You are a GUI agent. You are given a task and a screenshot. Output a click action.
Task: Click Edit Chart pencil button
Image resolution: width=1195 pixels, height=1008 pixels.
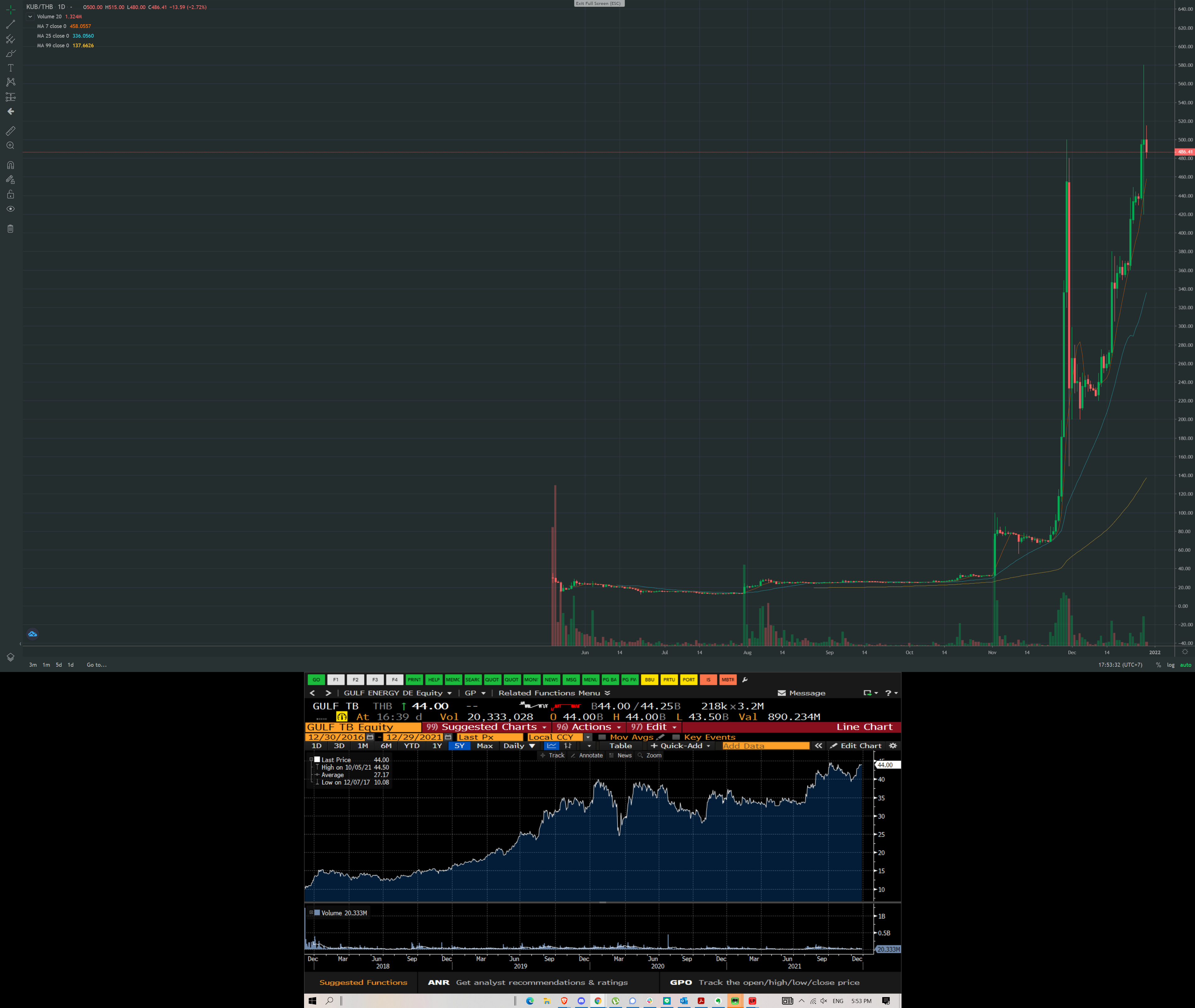856,746
